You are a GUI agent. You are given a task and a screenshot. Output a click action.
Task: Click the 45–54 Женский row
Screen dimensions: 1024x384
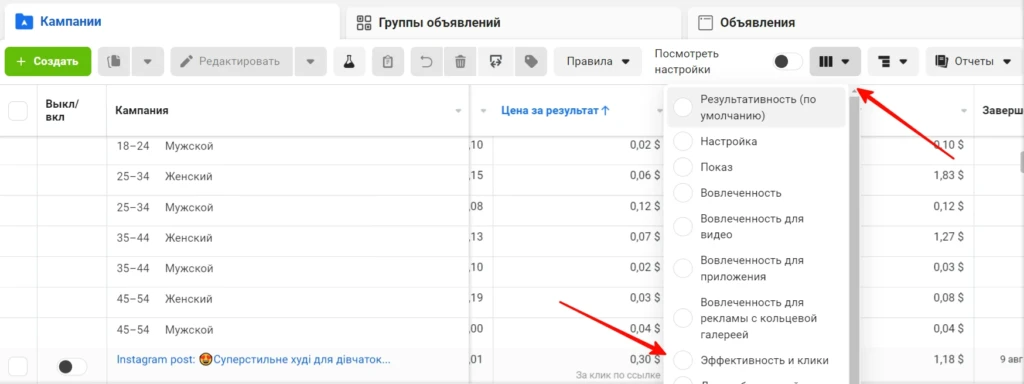pyautogui.click(x=164, y=298)
